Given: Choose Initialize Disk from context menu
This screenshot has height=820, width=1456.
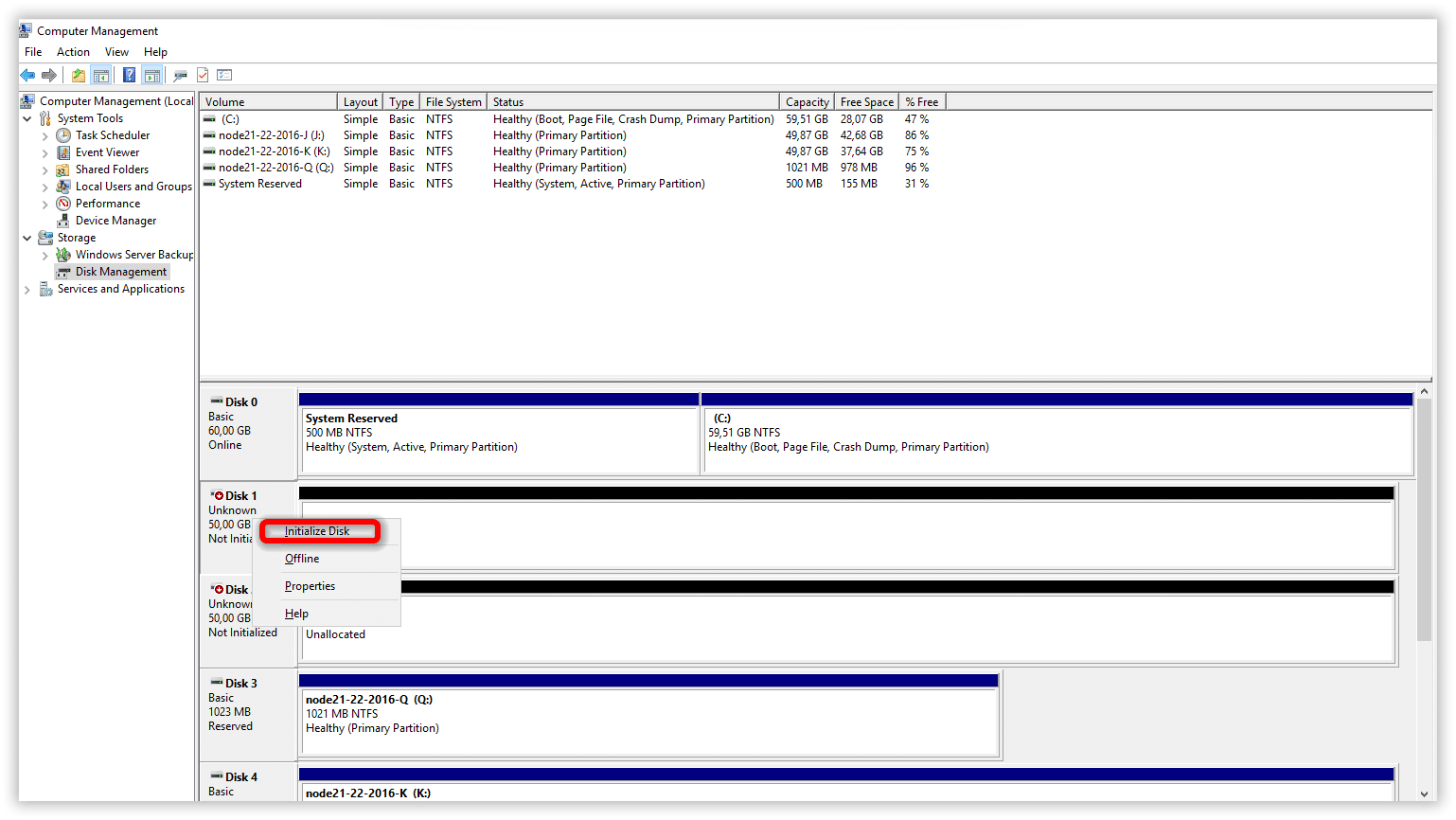Looking at the screenshot, I should click(317, 531).
